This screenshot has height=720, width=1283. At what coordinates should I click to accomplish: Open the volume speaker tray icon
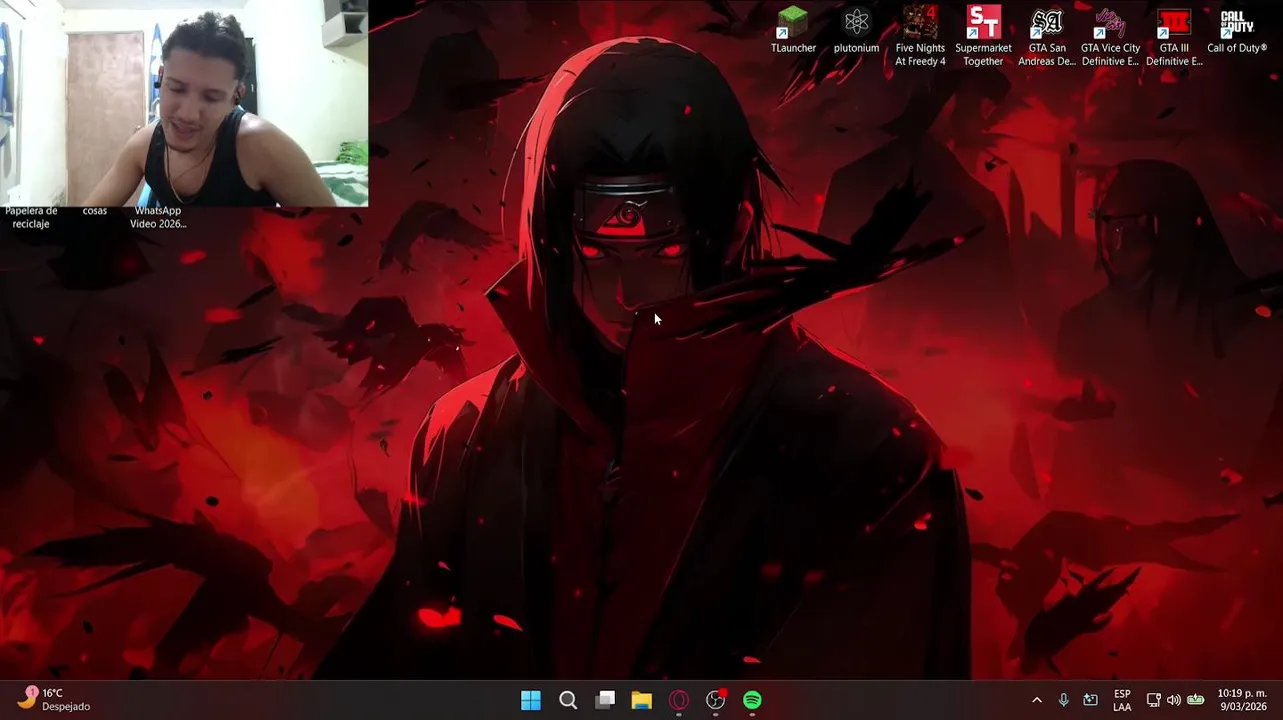tap(1174, 700)
